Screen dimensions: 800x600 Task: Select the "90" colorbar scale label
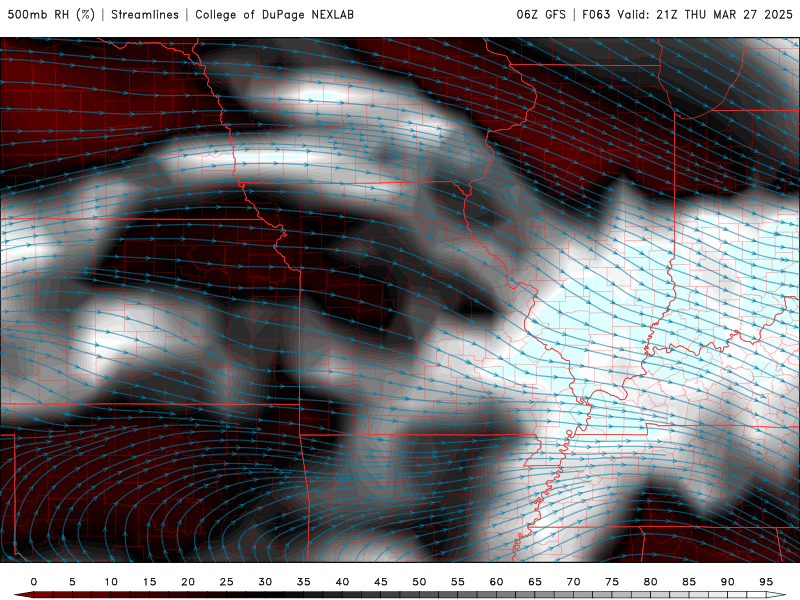727,582
